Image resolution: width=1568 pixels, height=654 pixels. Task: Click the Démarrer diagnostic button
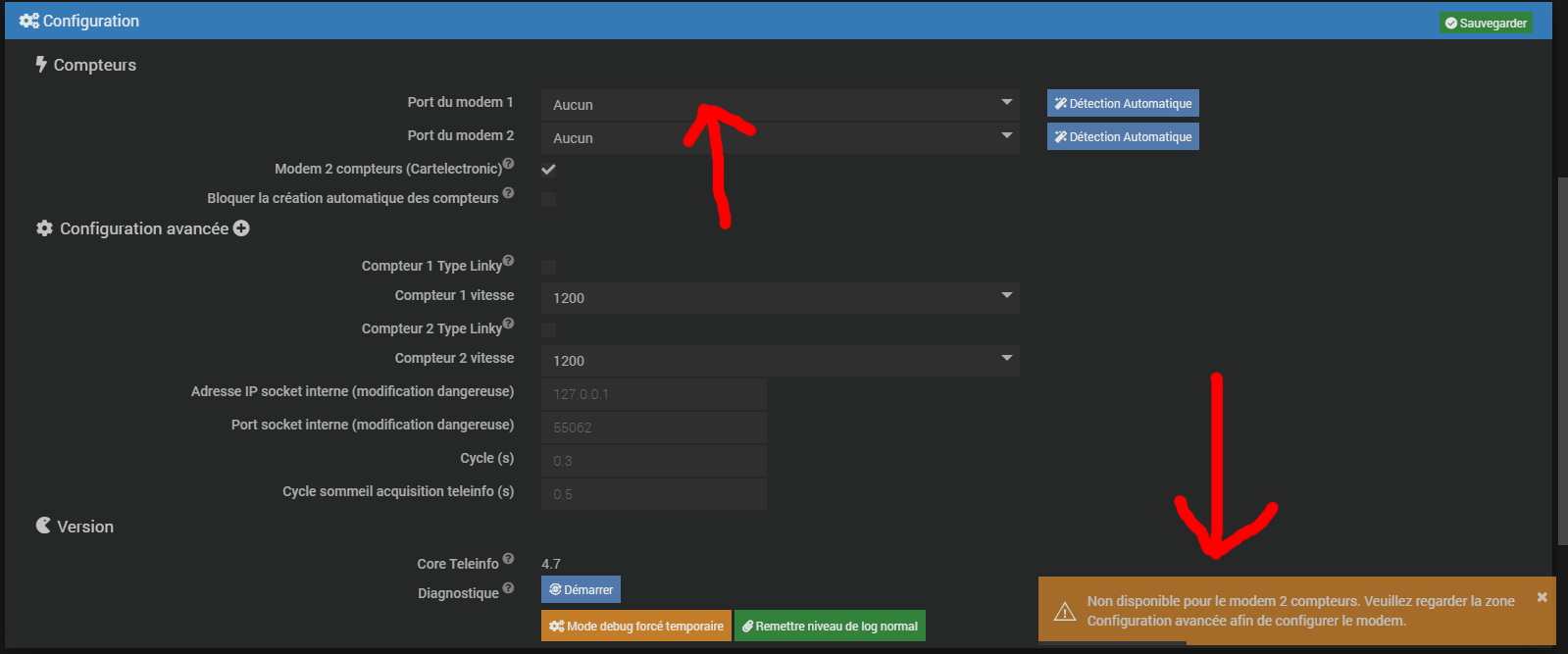[x=581, y=589]
